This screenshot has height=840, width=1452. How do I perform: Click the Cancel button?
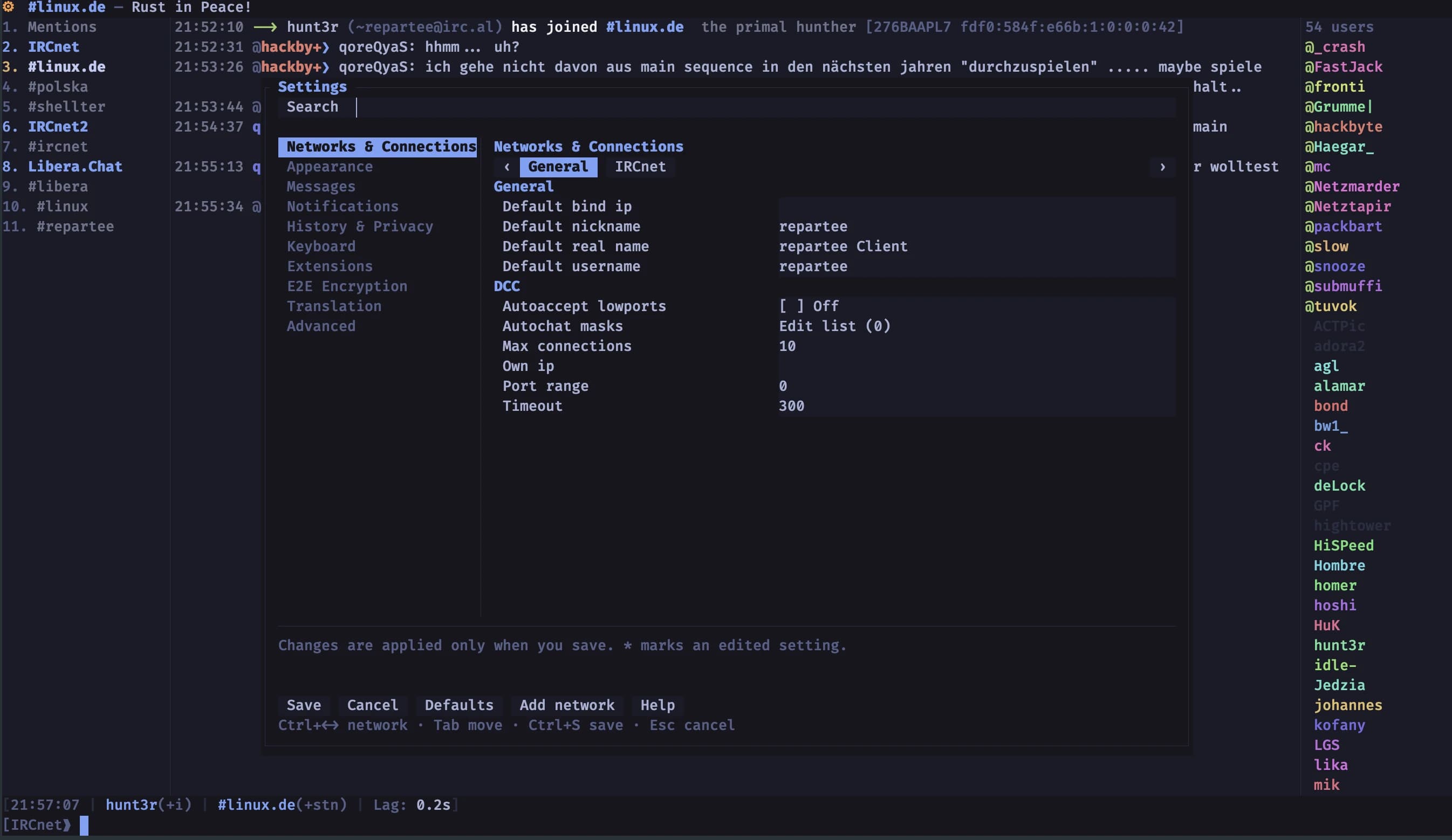point(372,706)
